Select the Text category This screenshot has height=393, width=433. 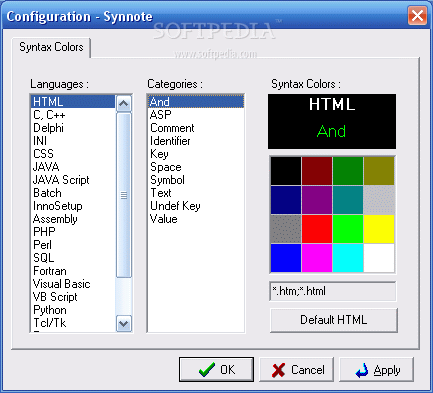coord(196,193)
